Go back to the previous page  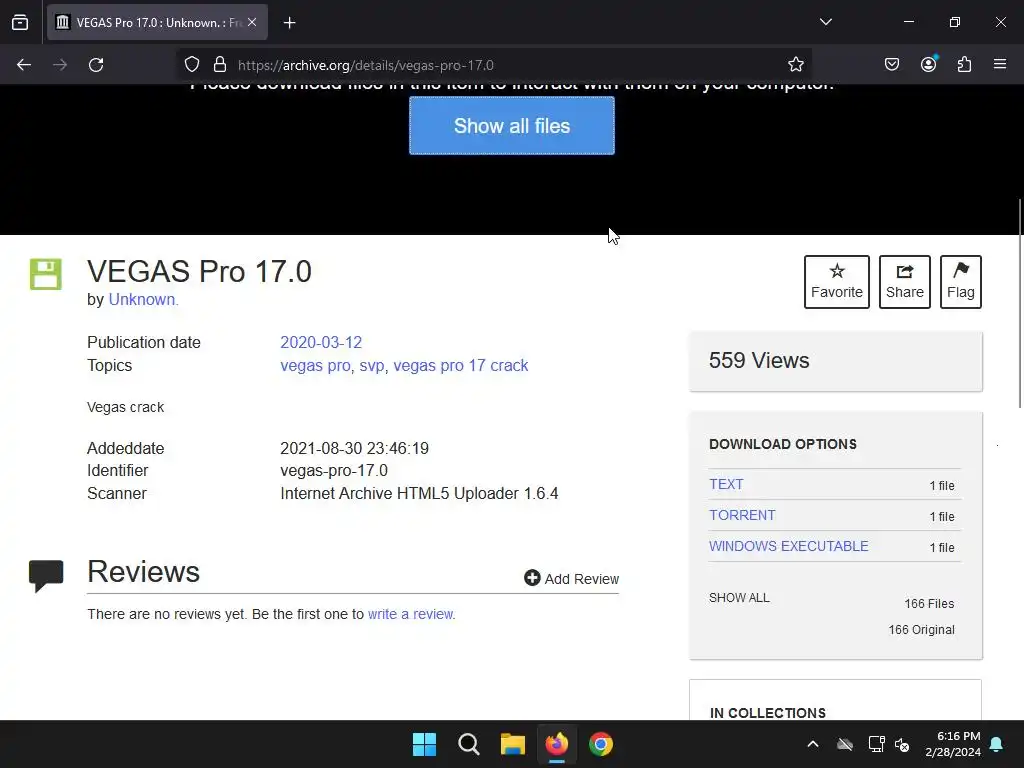[x=24, y=65]
